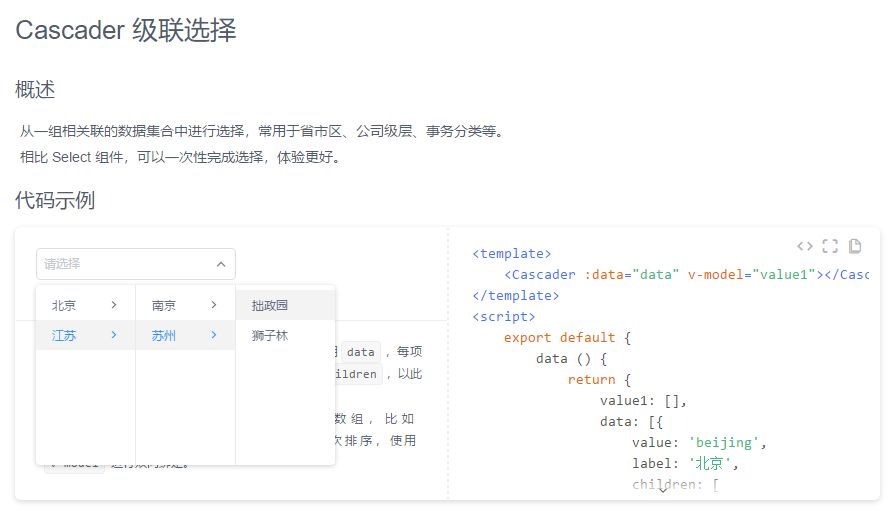Click the description line starting 从一组相关联
The width and height of the screenshot is (889, 511).
pos(262,132)
